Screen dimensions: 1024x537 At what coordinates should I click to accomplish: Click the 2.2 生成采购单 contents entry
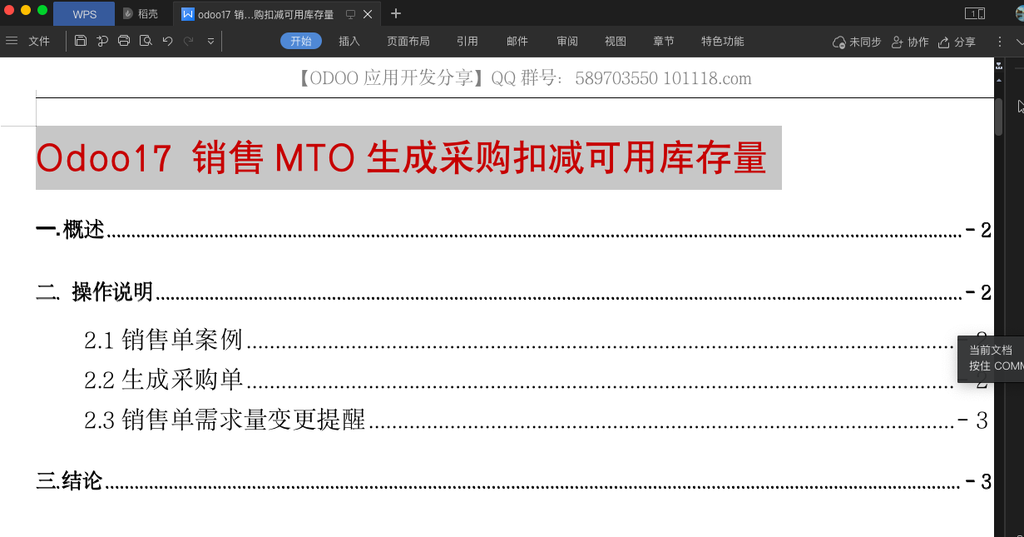pyautogui.click(x=536, y=380)
